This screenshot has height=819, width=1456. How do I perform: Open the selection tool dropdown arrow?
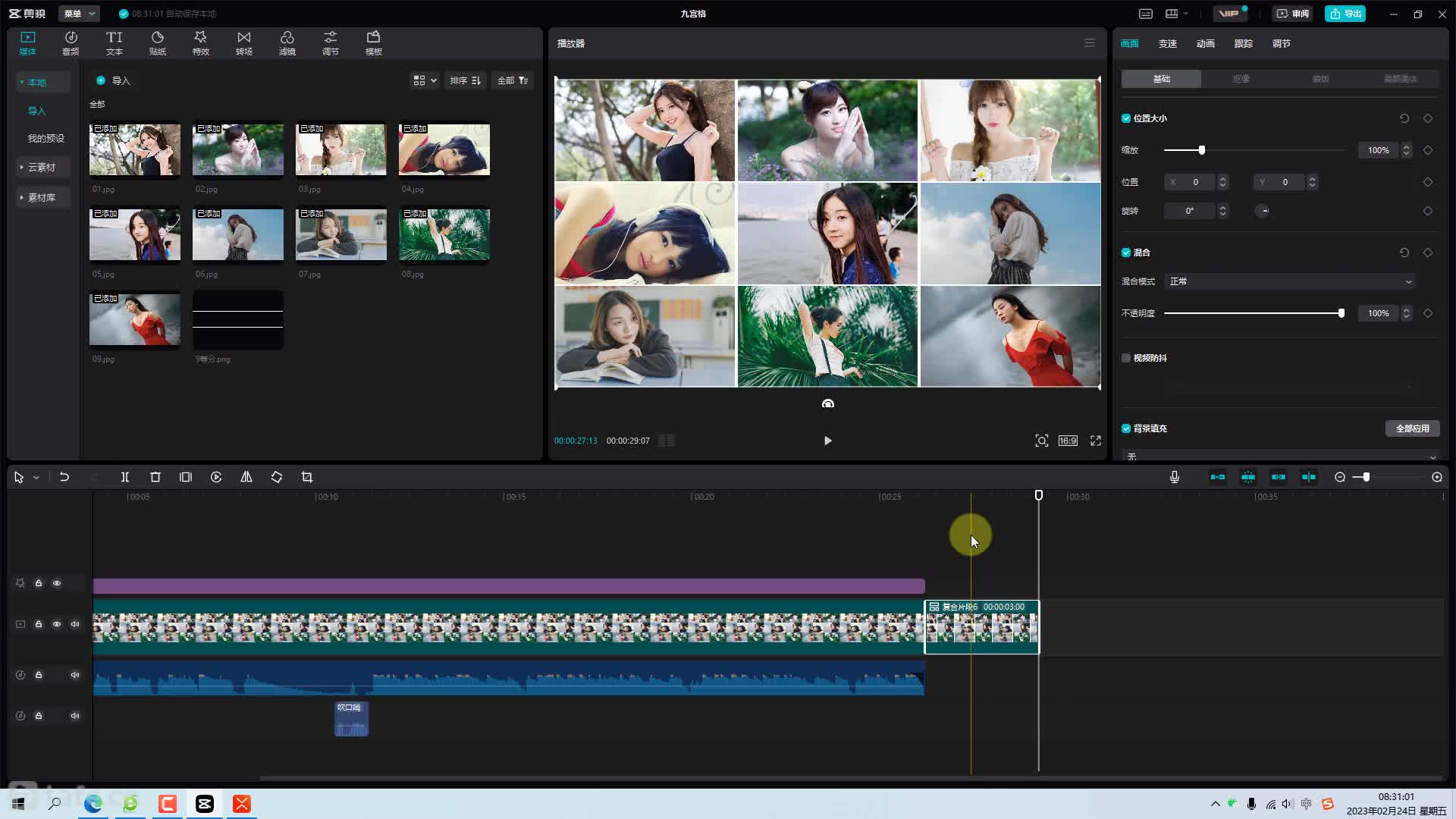click(36, 478)
